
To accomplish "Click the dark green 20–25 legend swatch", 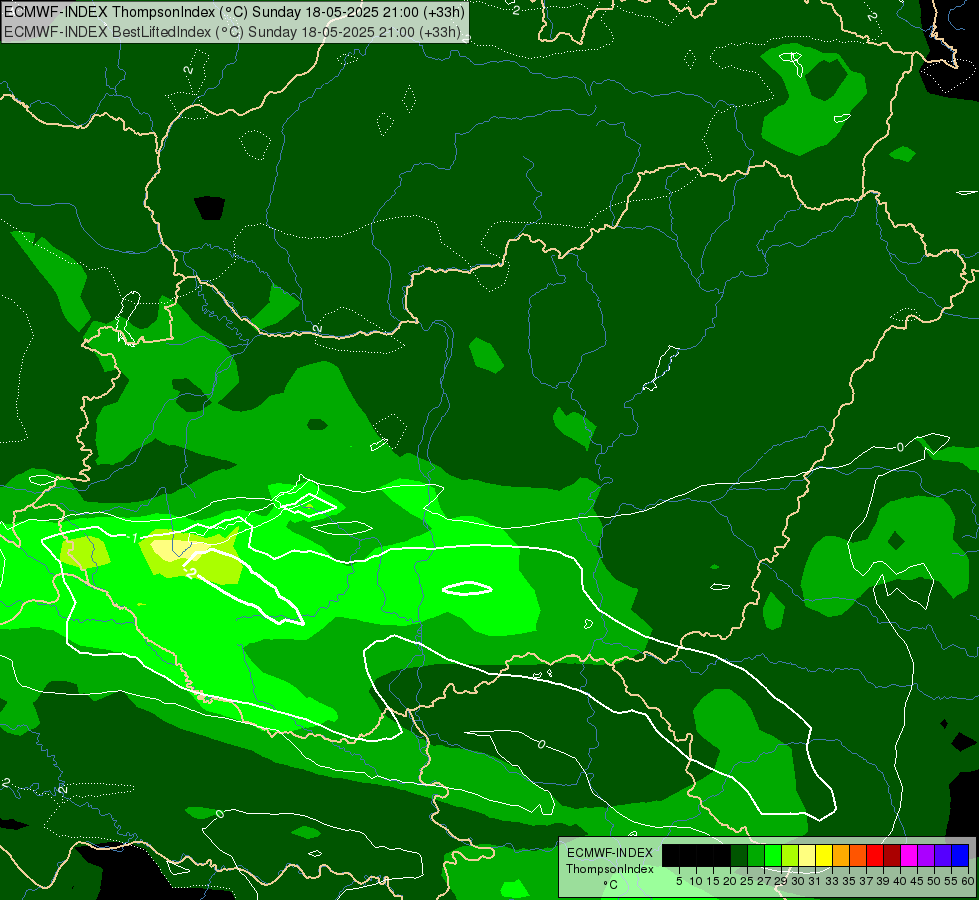I will [x=739, y=855].
